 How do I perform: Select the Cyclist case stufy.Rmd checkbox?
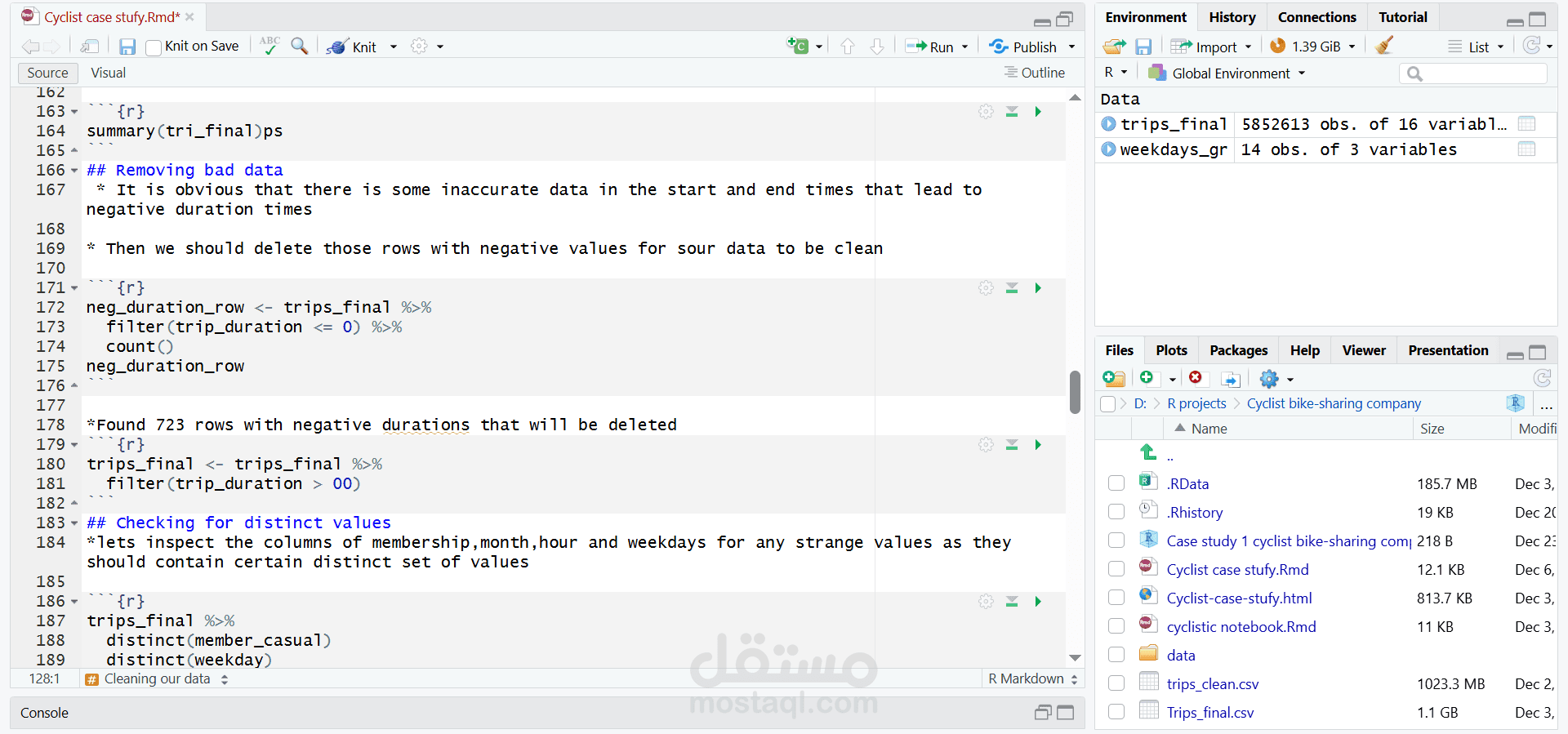tap(1116, 569)
